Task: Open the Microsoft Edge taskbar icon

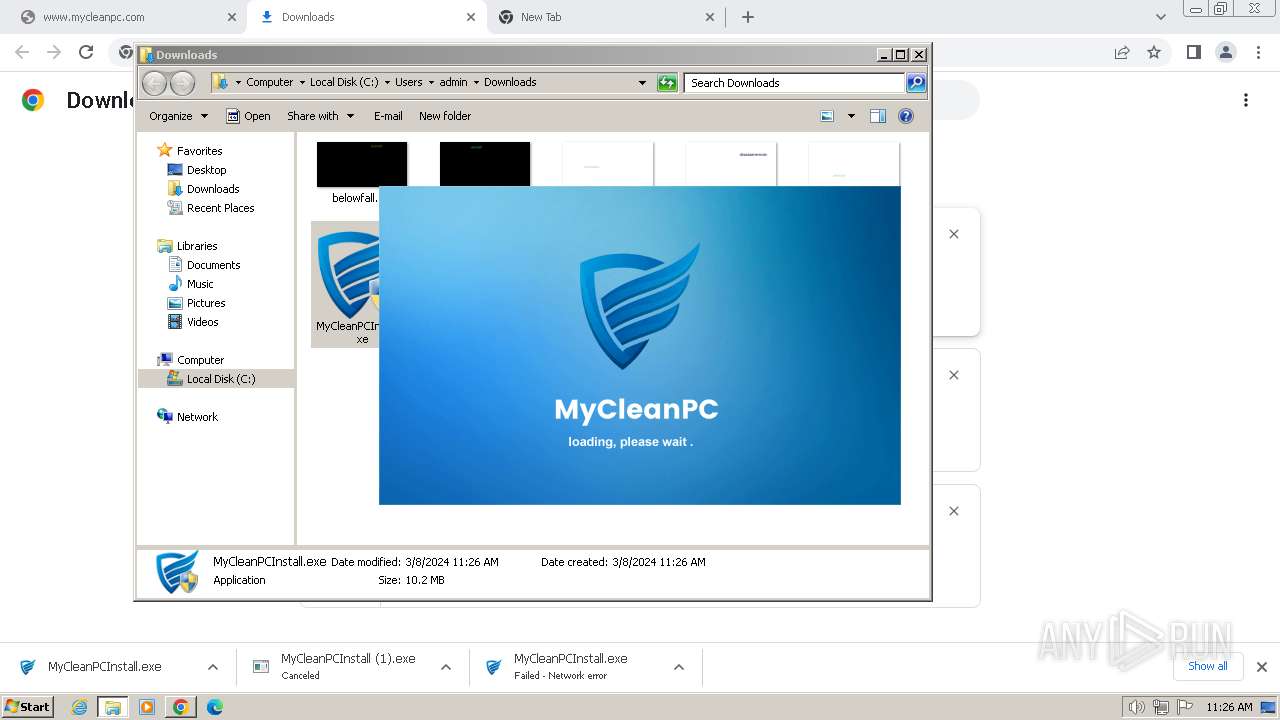Action: [x=214, y=707]
